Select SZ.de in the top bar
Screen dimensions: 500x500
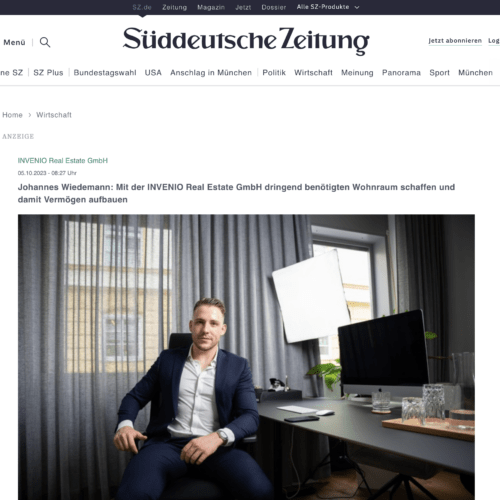[142, 7]
